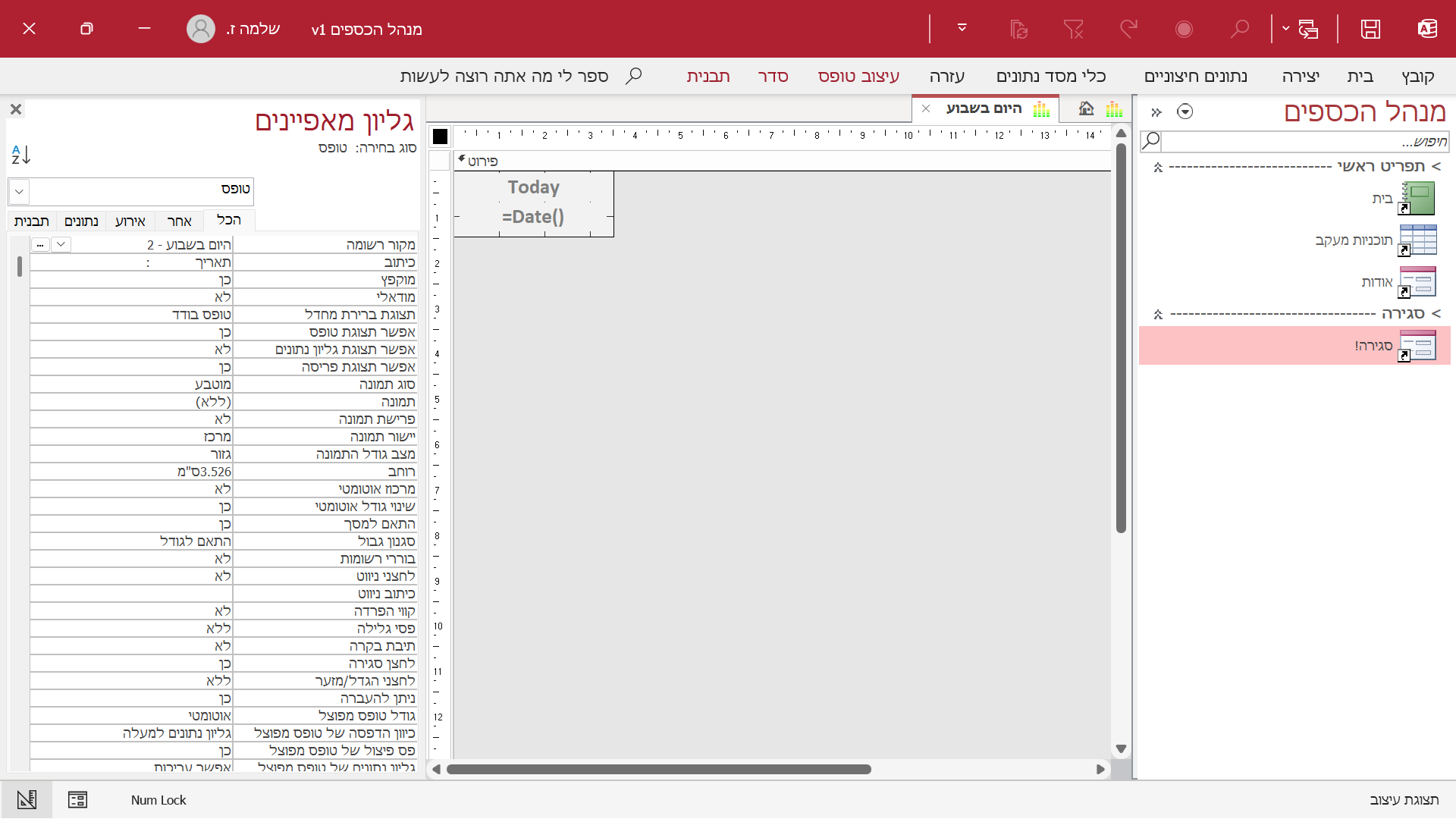Click the כיתוב property value תאריך

click(131, 262)
